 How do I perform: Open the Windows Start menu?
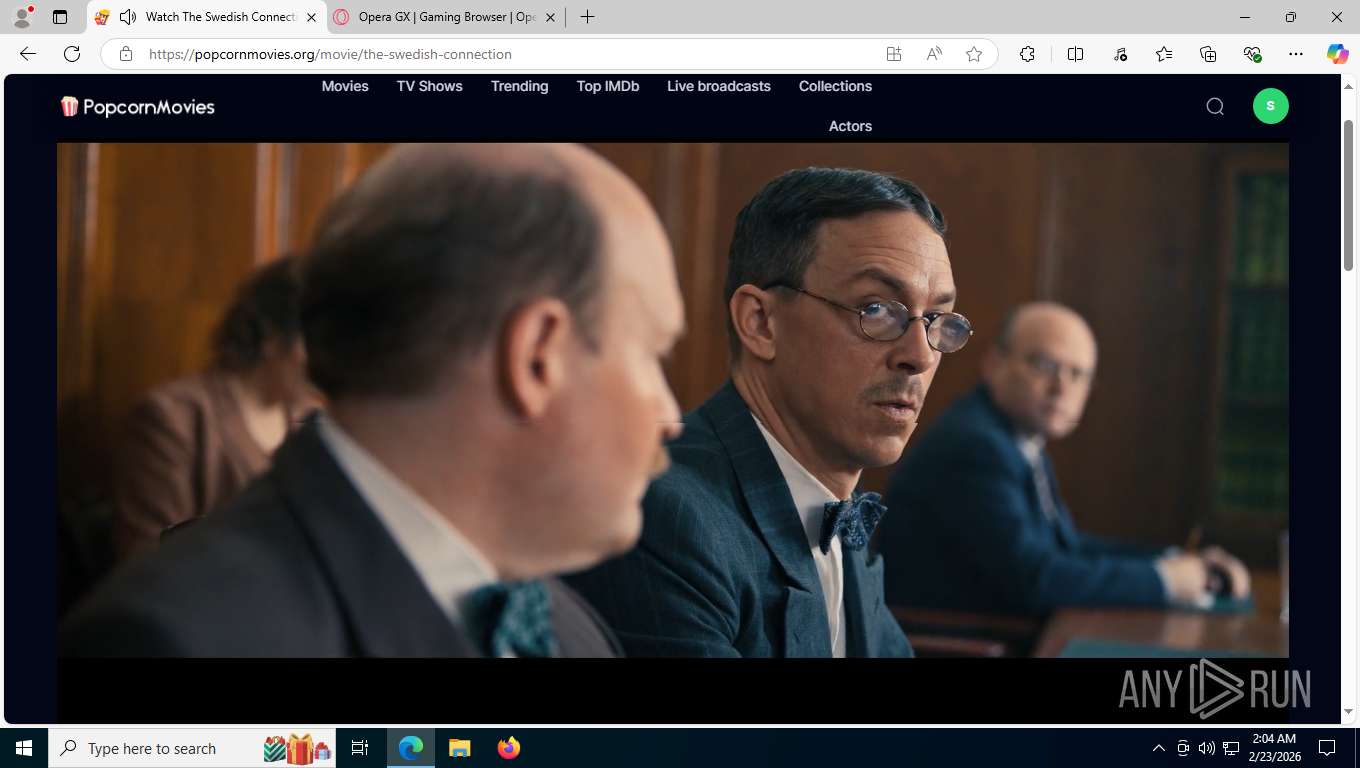pyautogui.click(x=23, y=748)
